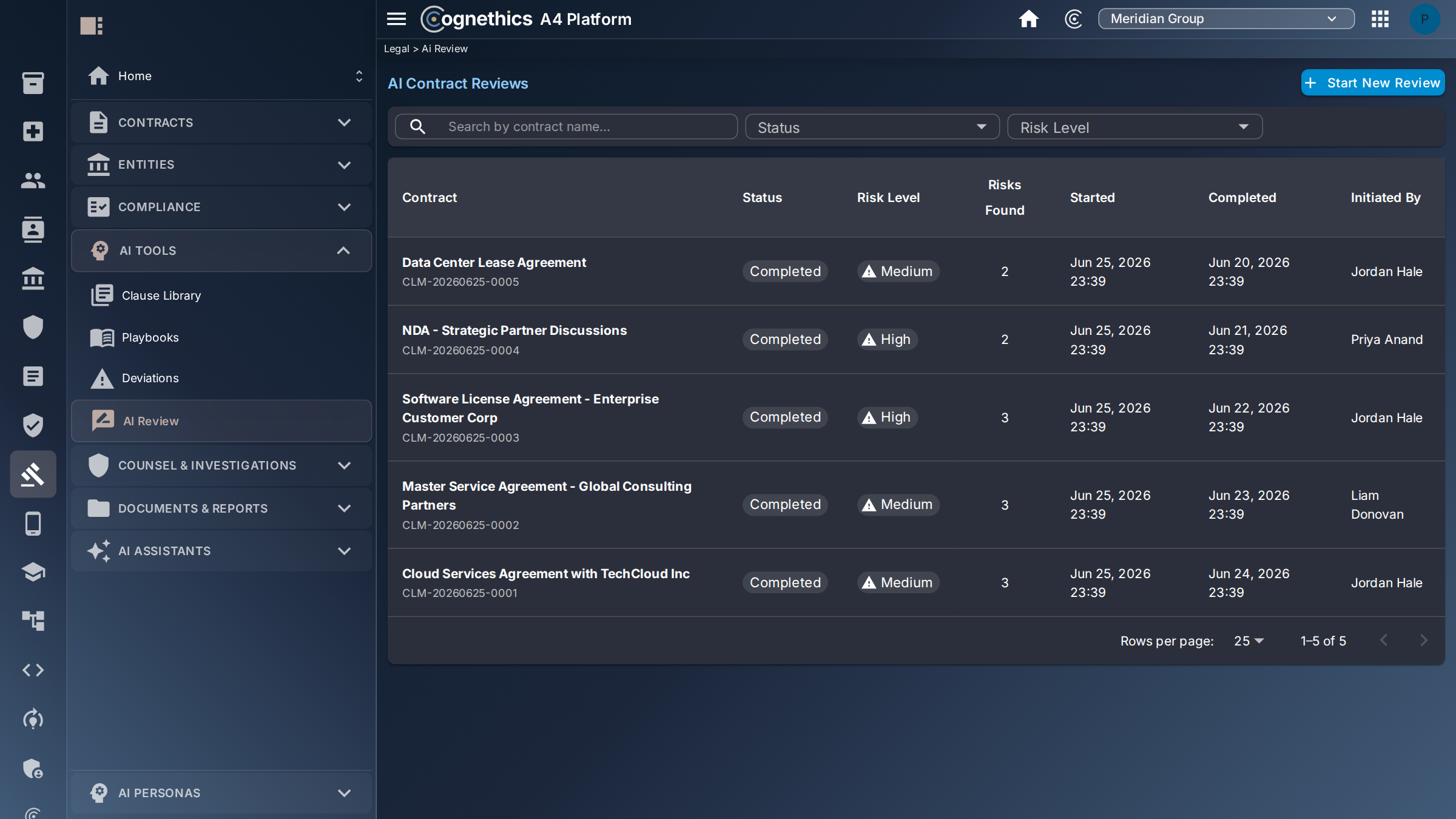The width and height of the screenshot is (1456, 819).
Task: Expand the CONTRACTS menu section
Action: [221, 123]
